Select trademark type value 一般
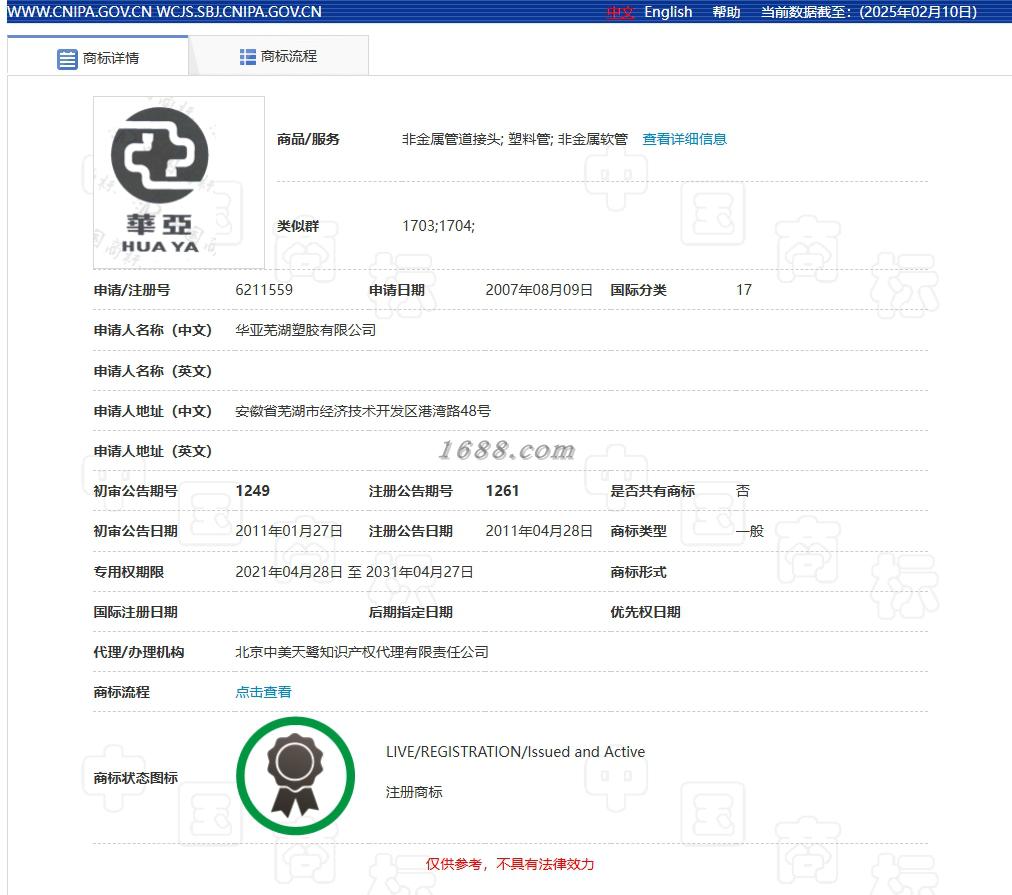Viewport: 1012px width, 895px height. (749, 531)
